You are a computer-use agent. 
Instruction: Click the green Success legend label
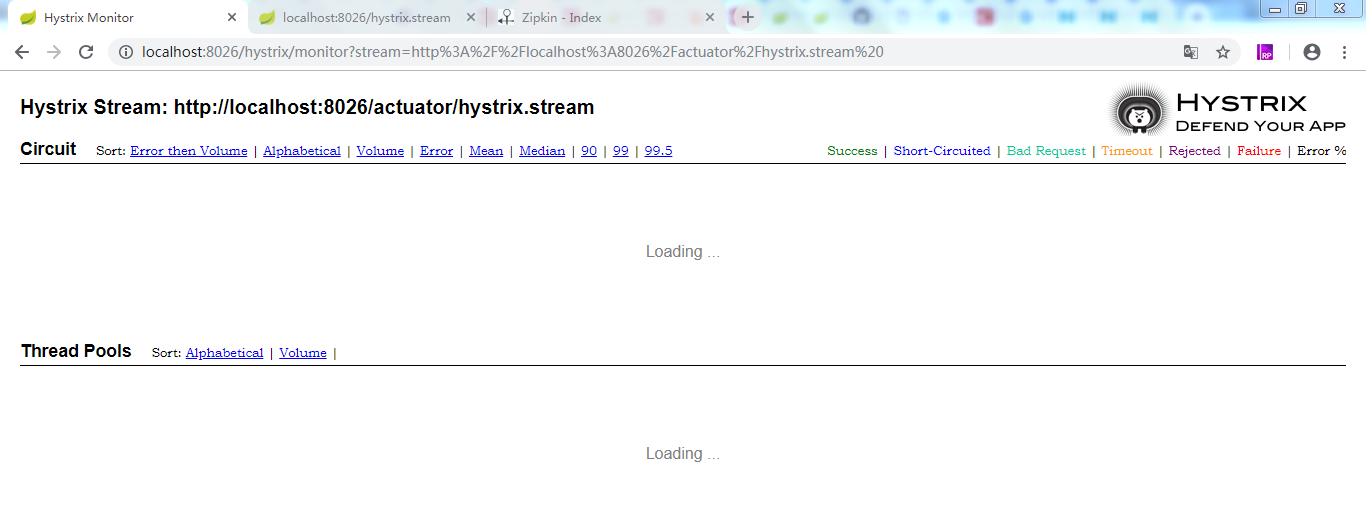tap(852, 151)
